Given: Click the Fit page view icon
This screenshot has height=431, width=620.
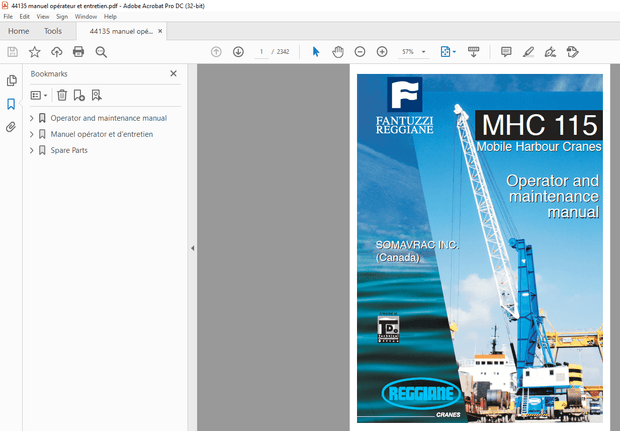Looking at the screenshot, I should click(445, 52).
